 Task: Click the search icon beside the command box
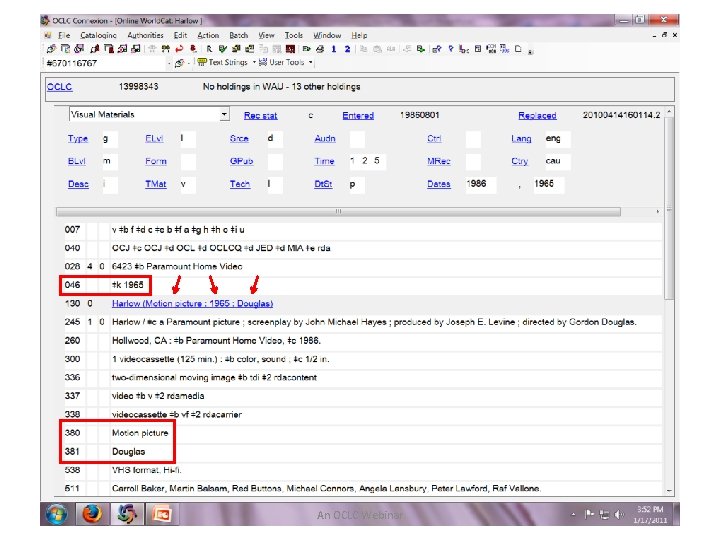point(180,63)
